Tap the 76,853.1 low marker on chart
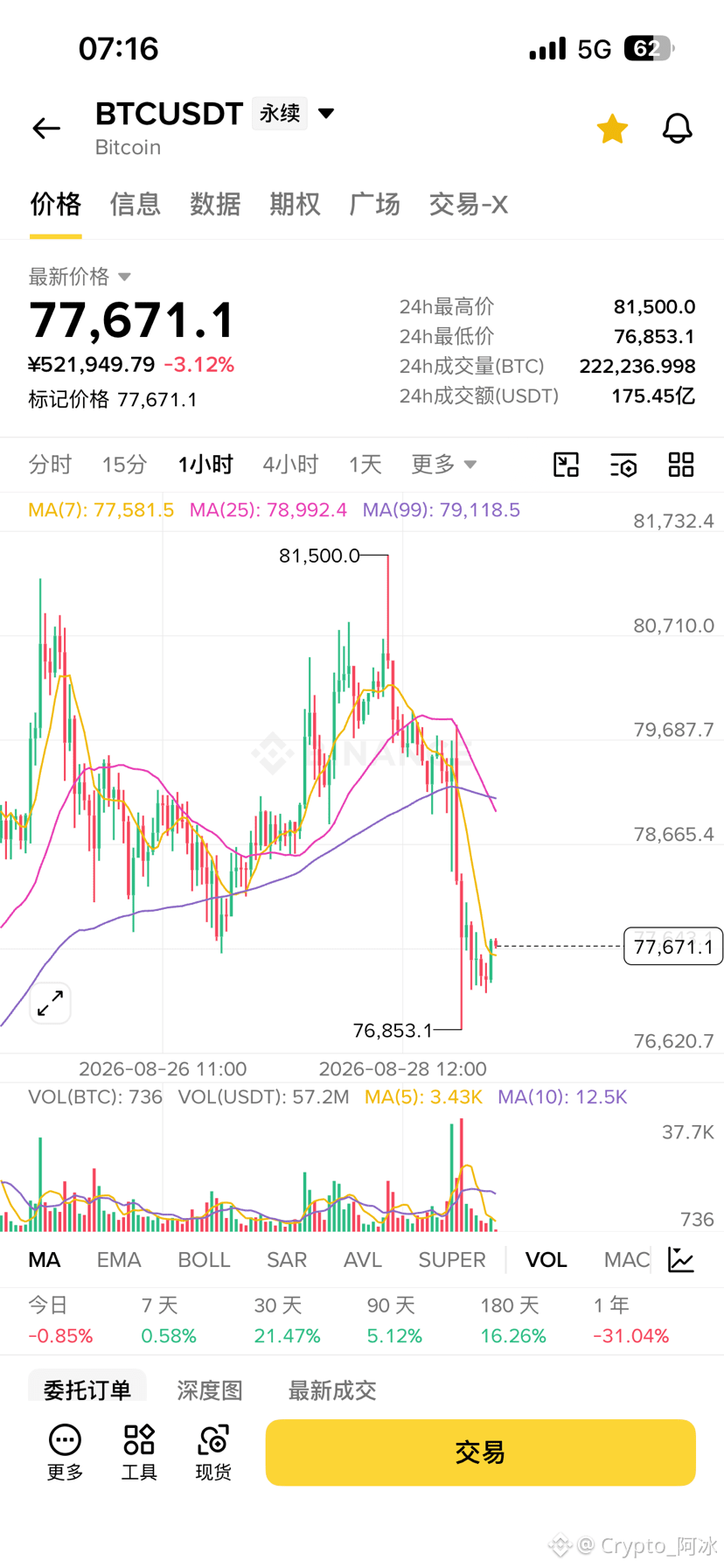Image resolution: width=724 pixels, height=1568 pixels. (393, 1031)
